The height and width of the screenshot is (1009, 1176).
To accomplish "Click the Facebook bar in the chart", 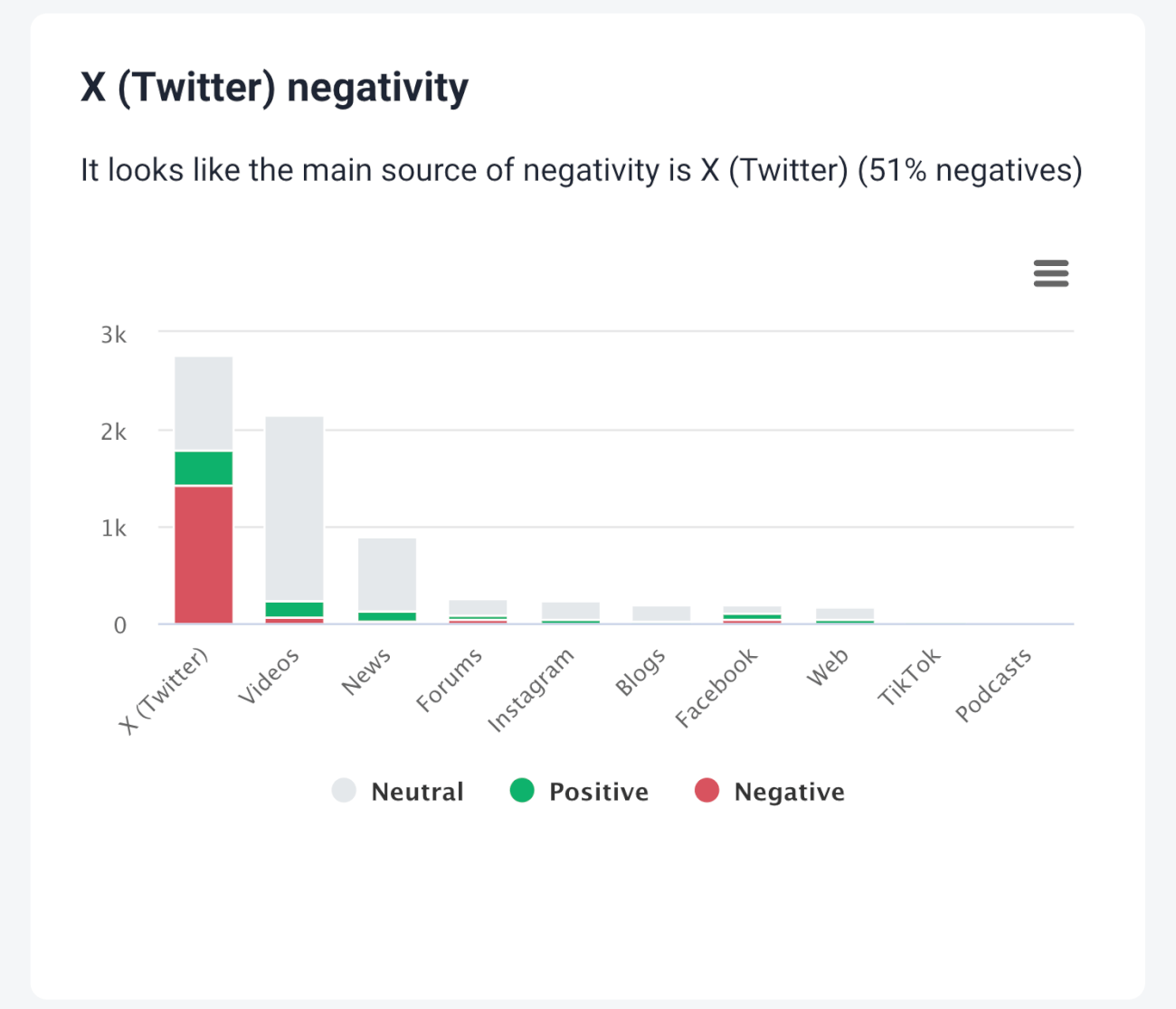I will [755, 614].
